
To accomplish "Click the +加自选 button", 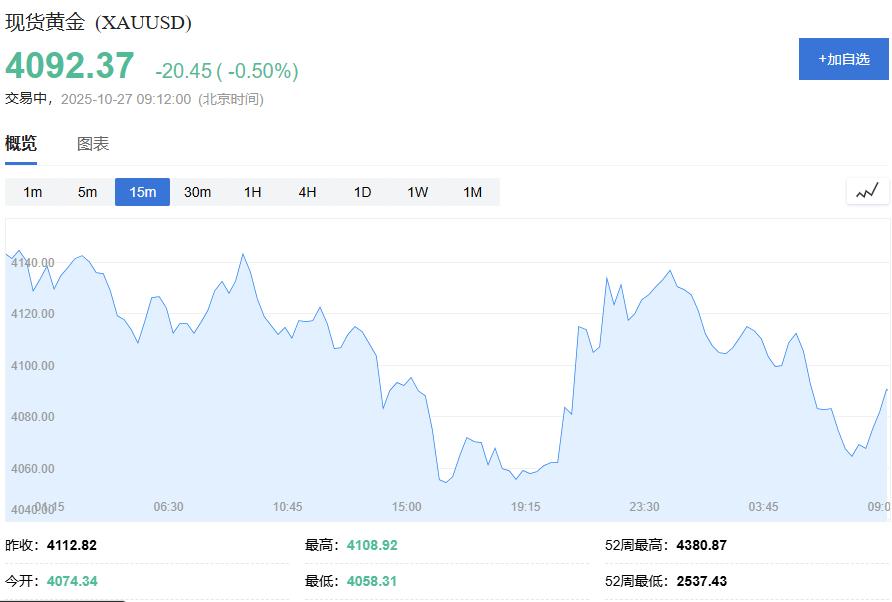I will pos(843,60).
